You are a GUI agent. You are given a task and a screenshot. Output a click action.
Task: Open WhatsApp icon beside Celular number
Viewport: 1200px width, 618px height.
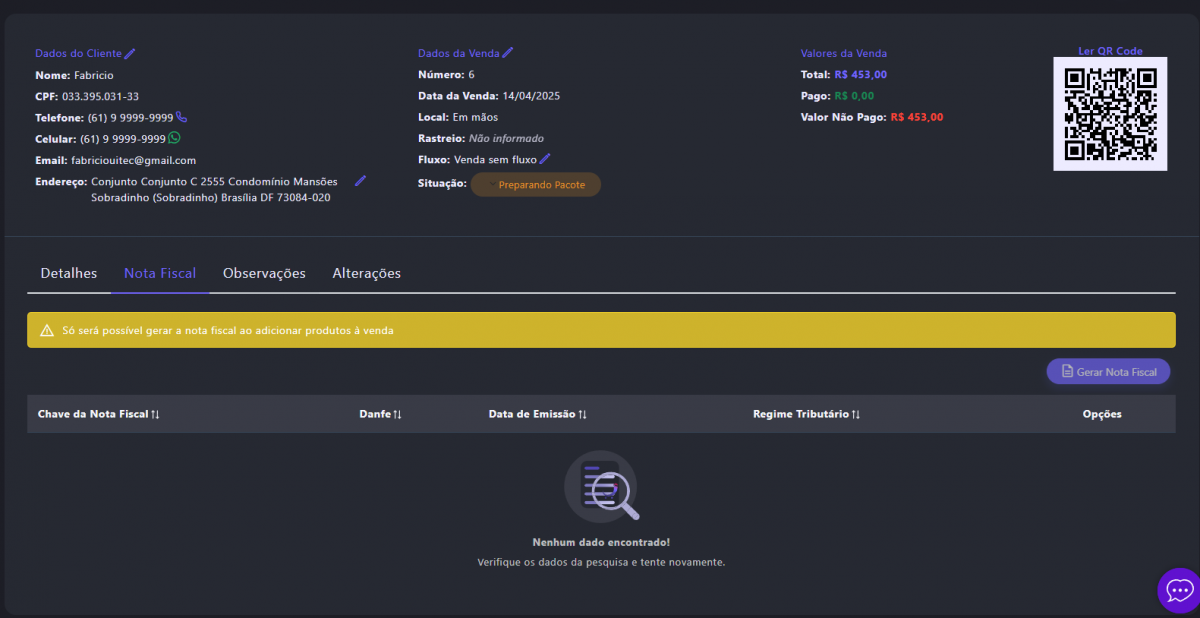(x=175, y=138)
